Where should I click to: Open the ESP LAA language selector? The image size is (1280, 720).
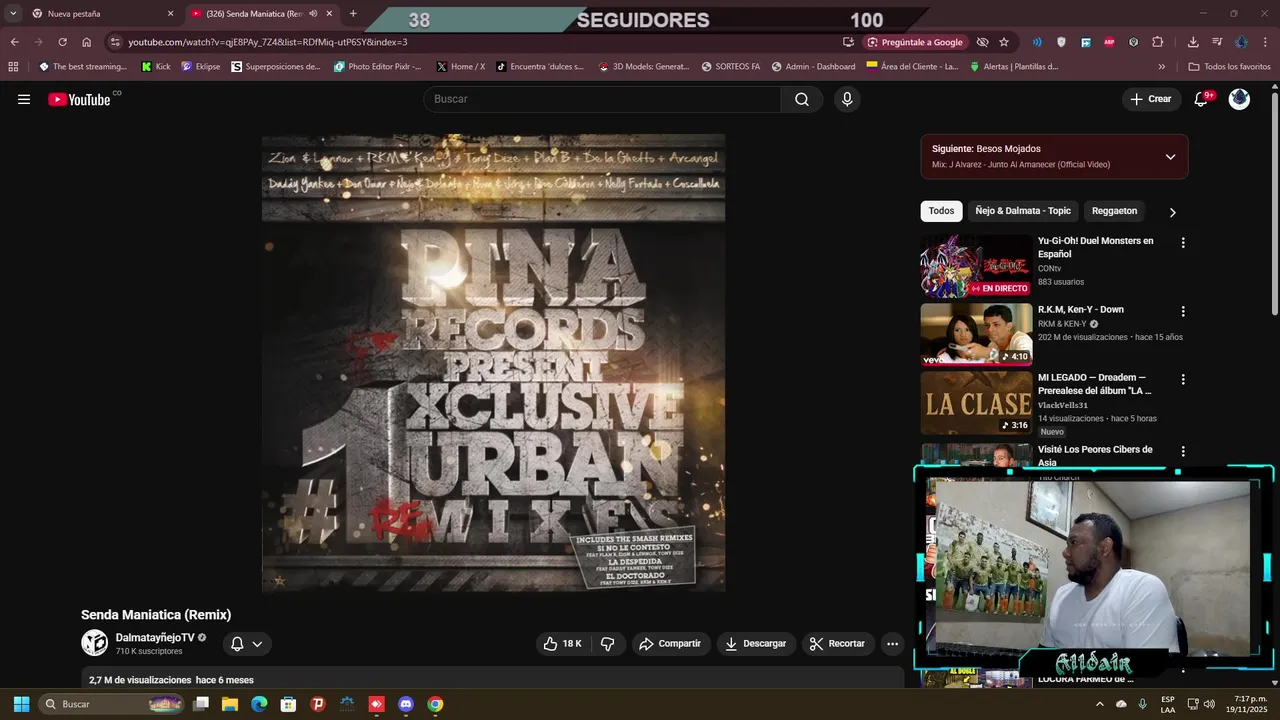click(x=1168, y=704)
